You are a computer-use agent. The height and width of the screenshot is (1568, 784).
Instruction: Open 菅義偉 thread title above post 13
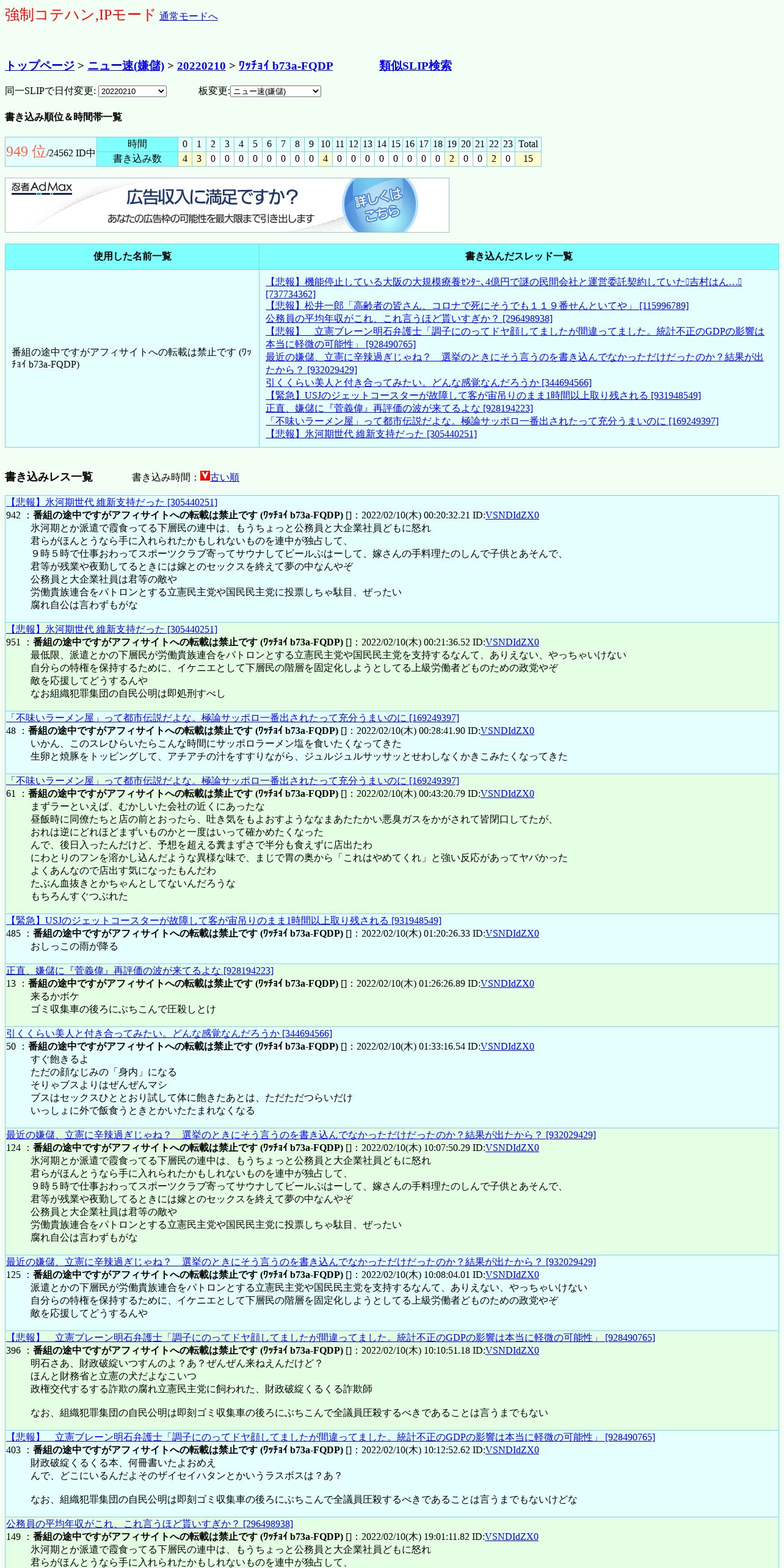(140, 971)
